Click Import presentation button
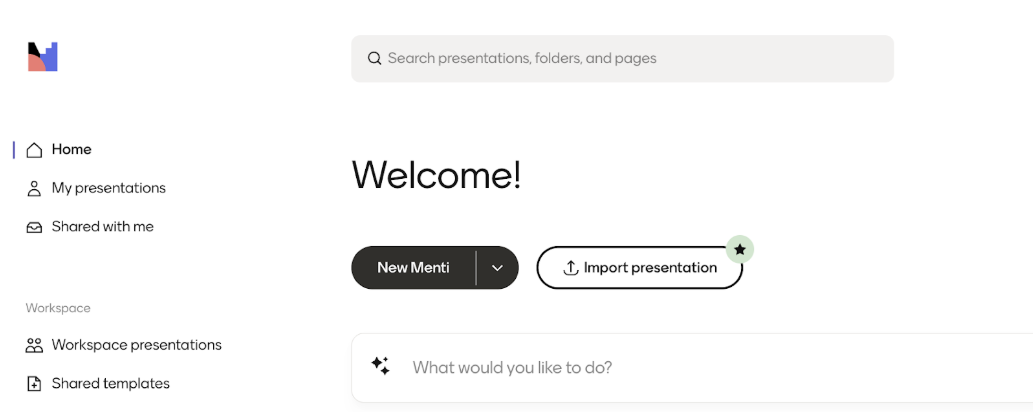 640,268
